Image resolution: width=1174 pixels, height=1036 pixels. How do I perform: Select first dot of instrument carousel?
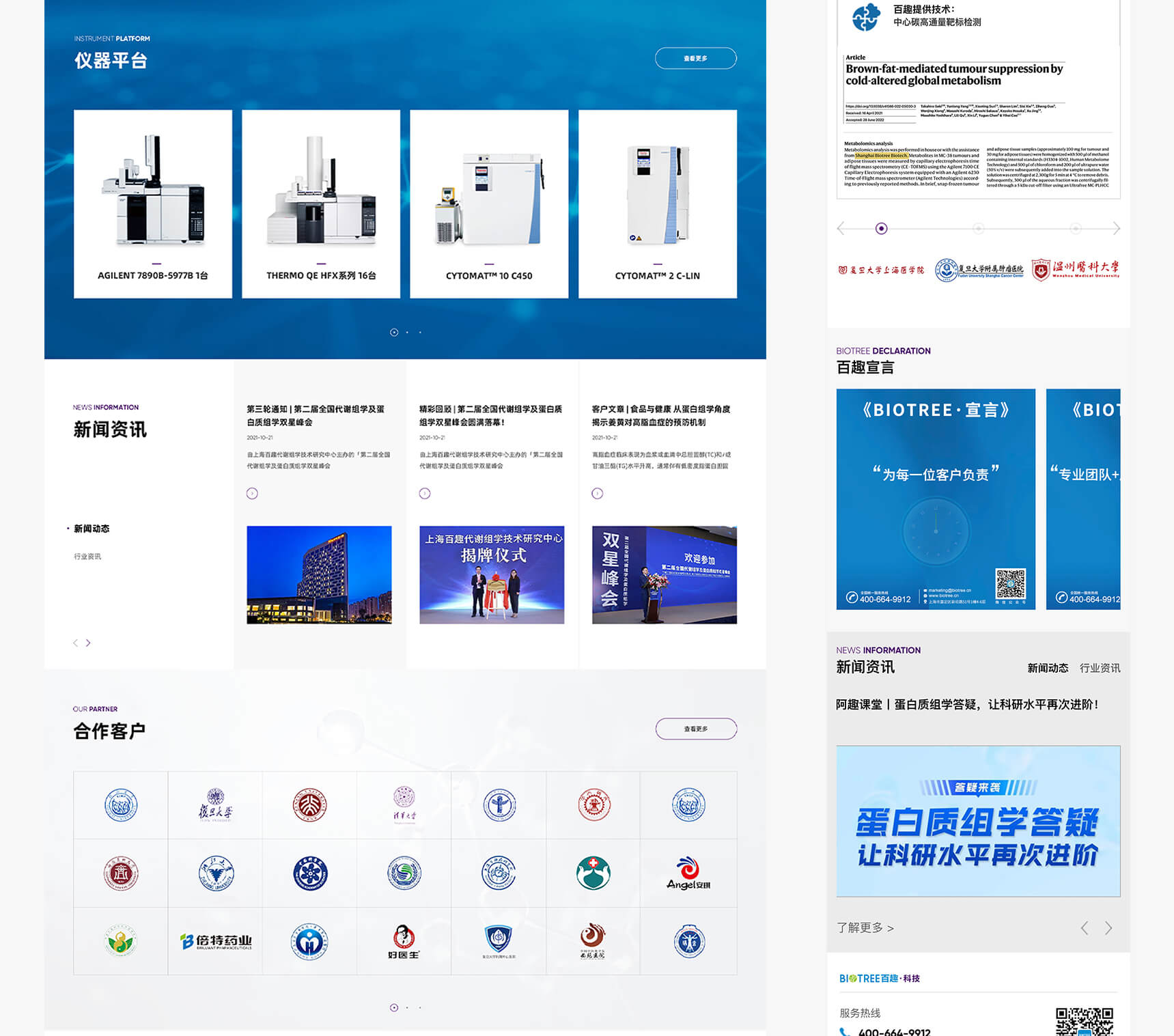pyautogui.click(x=394, y=332)
